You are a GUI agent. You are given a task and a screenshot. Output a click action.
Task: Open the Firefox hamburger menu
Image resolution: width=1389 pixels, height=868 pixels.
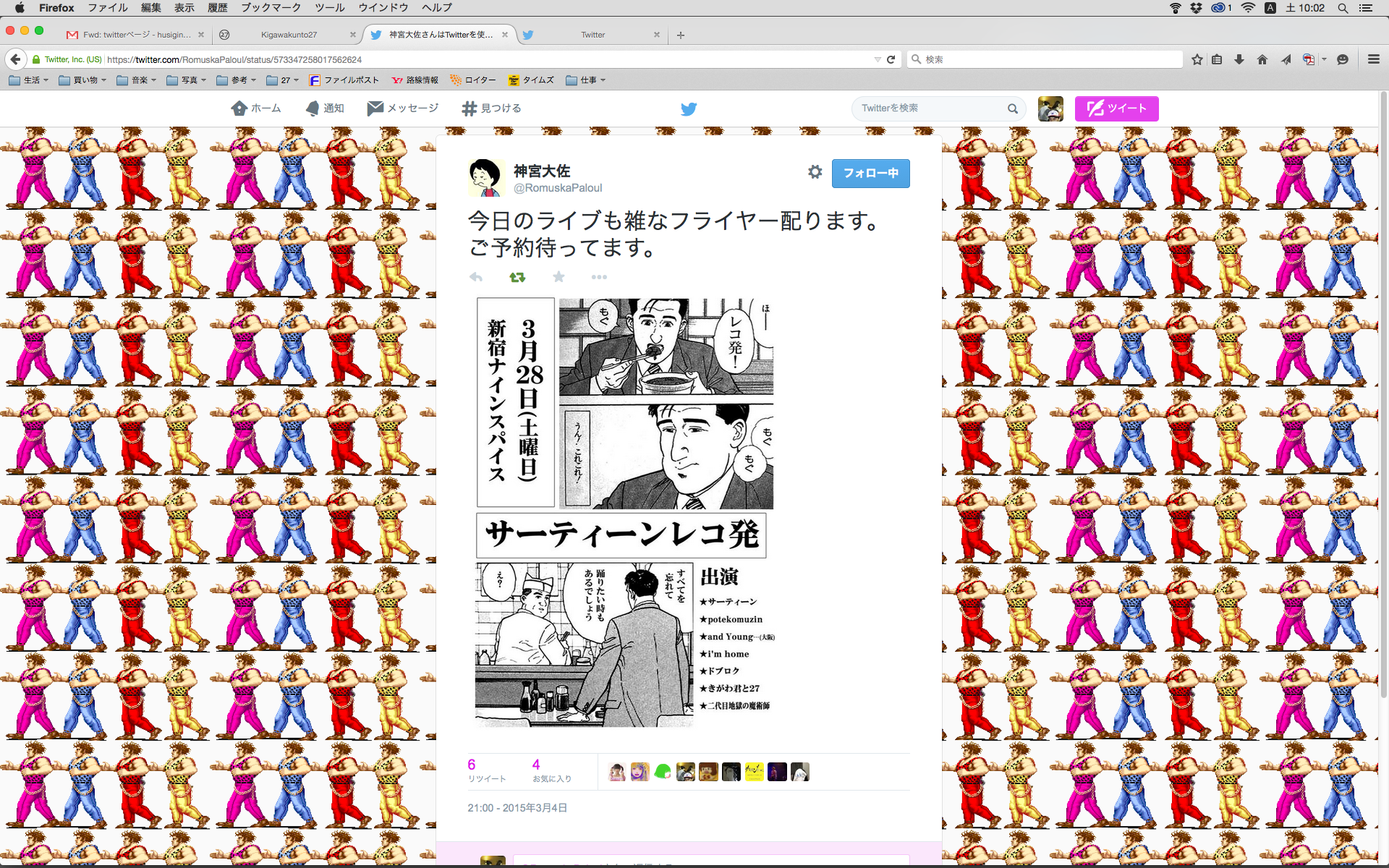coord(1374,59)
